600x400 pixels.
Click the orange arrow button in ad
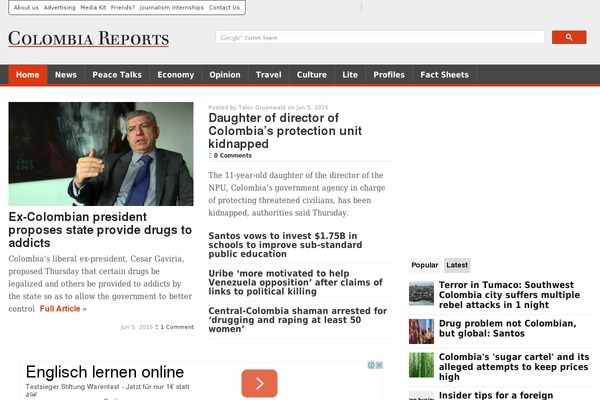point(259,383)
